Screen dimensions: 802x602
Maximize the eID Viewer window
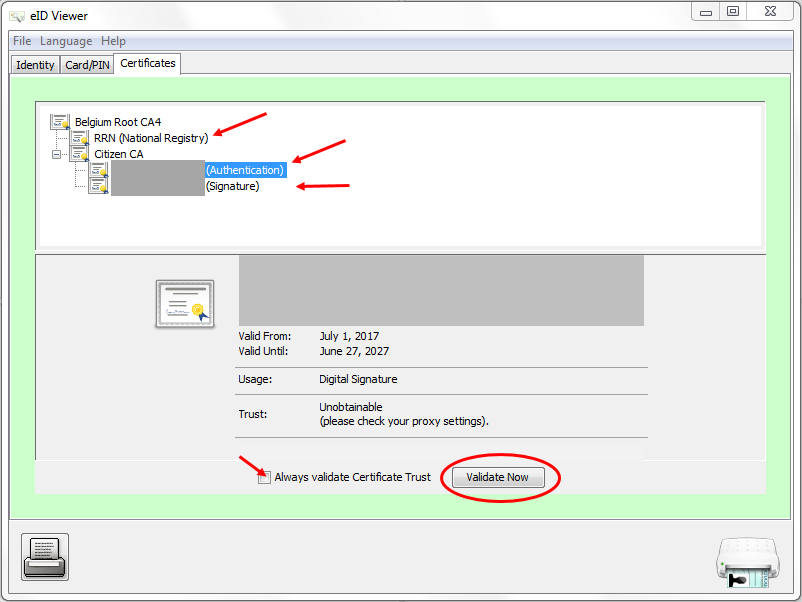733,11
